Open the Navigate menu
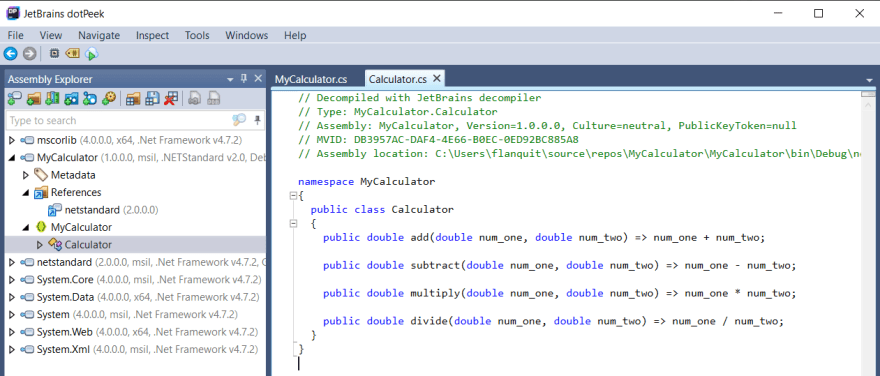880x376 pixels. [x=99, y=35]
